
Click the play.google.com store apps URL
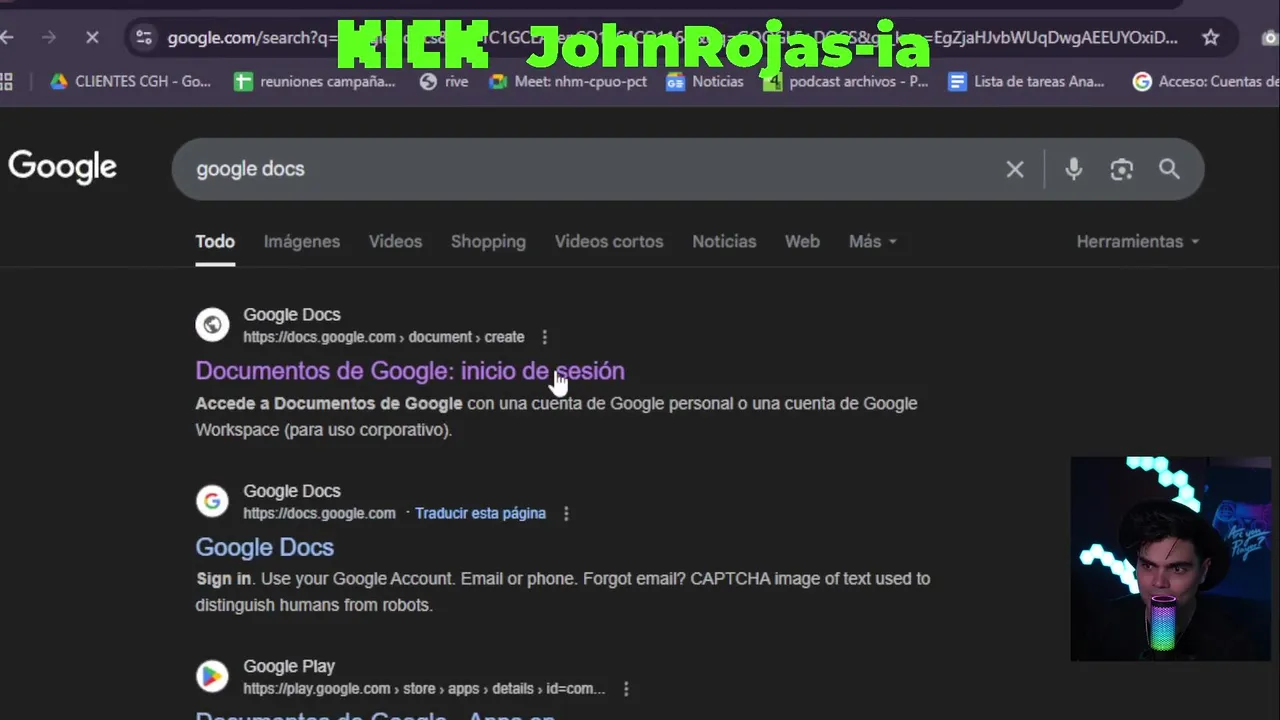424,689
